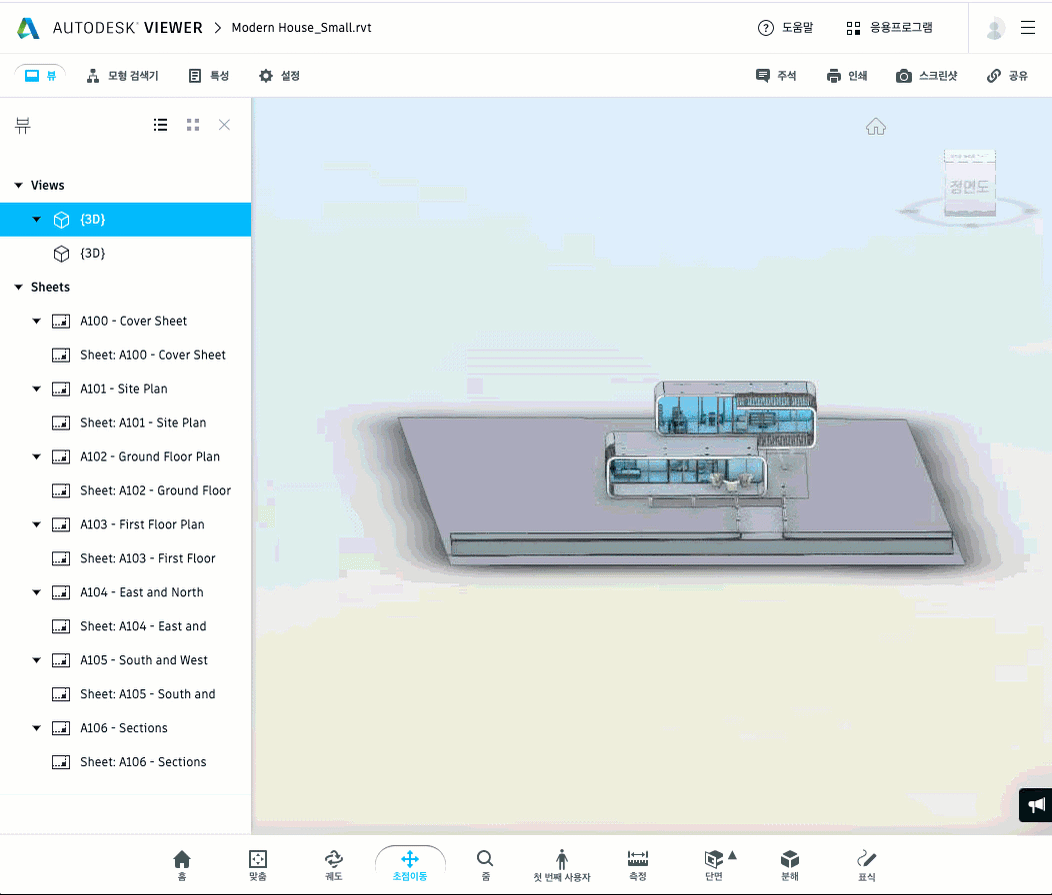Screen dimensions: 1052x895
Task: Collapse A102 - Ground Floor Plan group
Action: click(37, 457)
